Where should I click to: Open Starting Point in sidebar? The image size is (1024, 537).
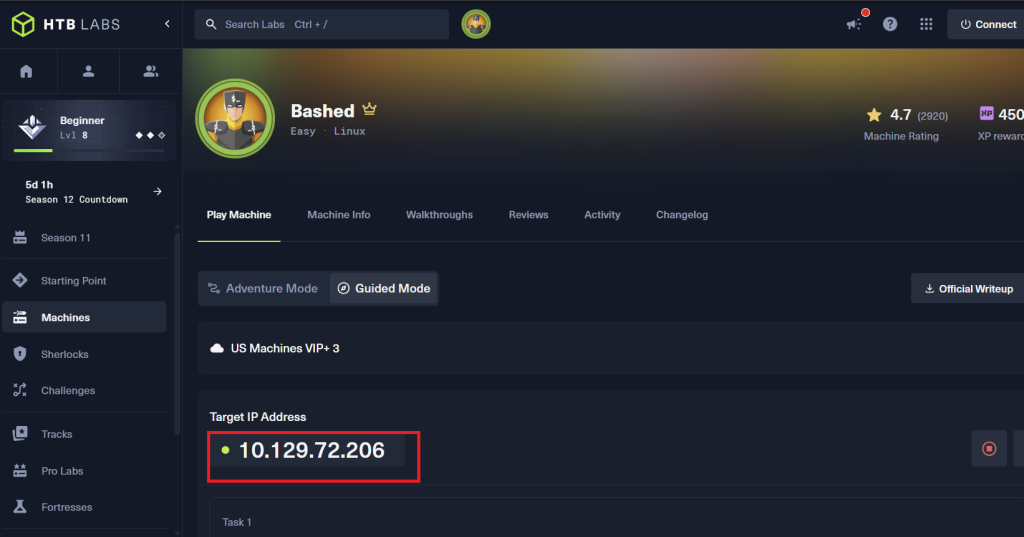pos(84,281)
